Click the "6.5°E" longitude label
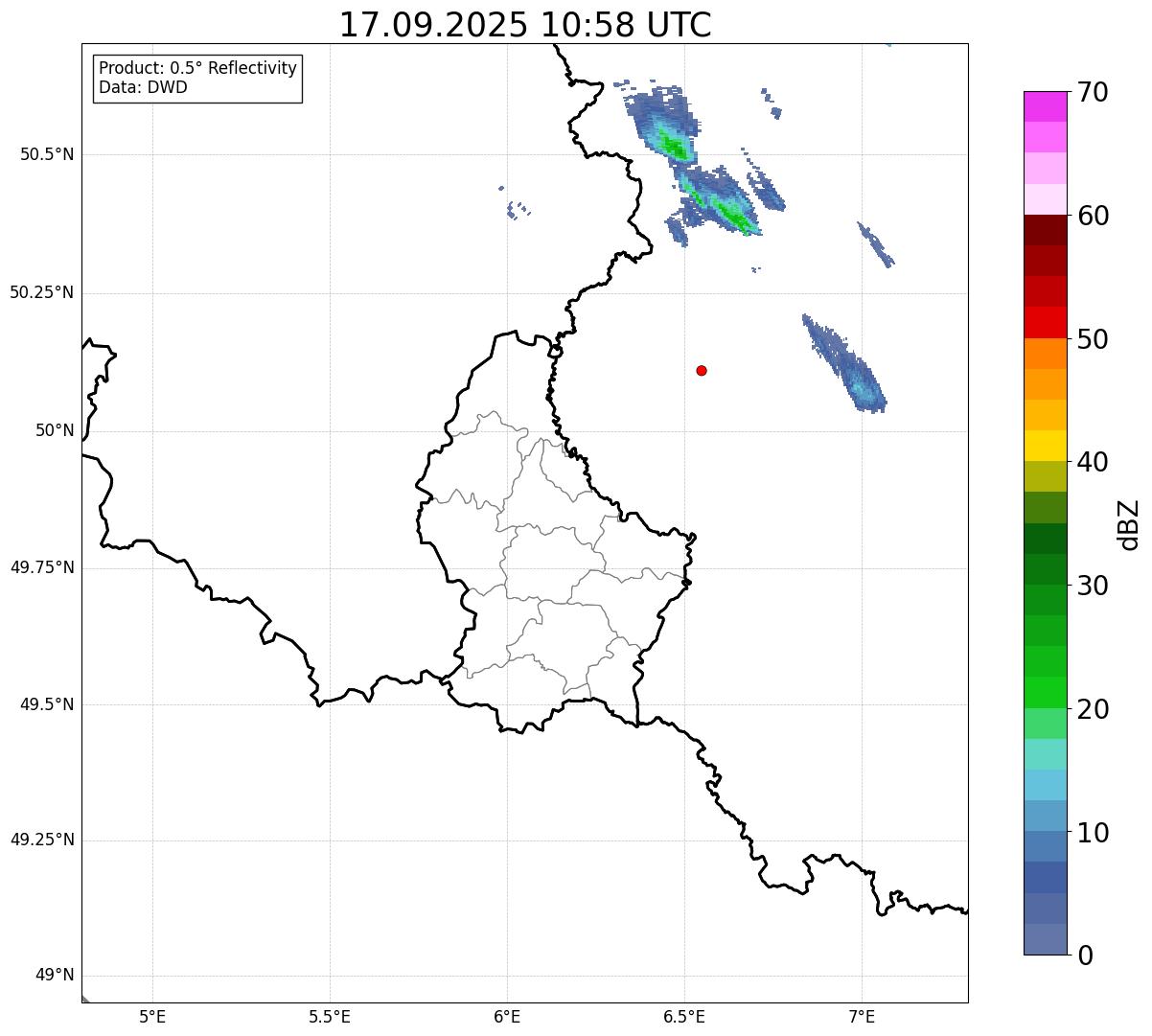Viewport: 1152px width, 1036px height. point(684,1017)
